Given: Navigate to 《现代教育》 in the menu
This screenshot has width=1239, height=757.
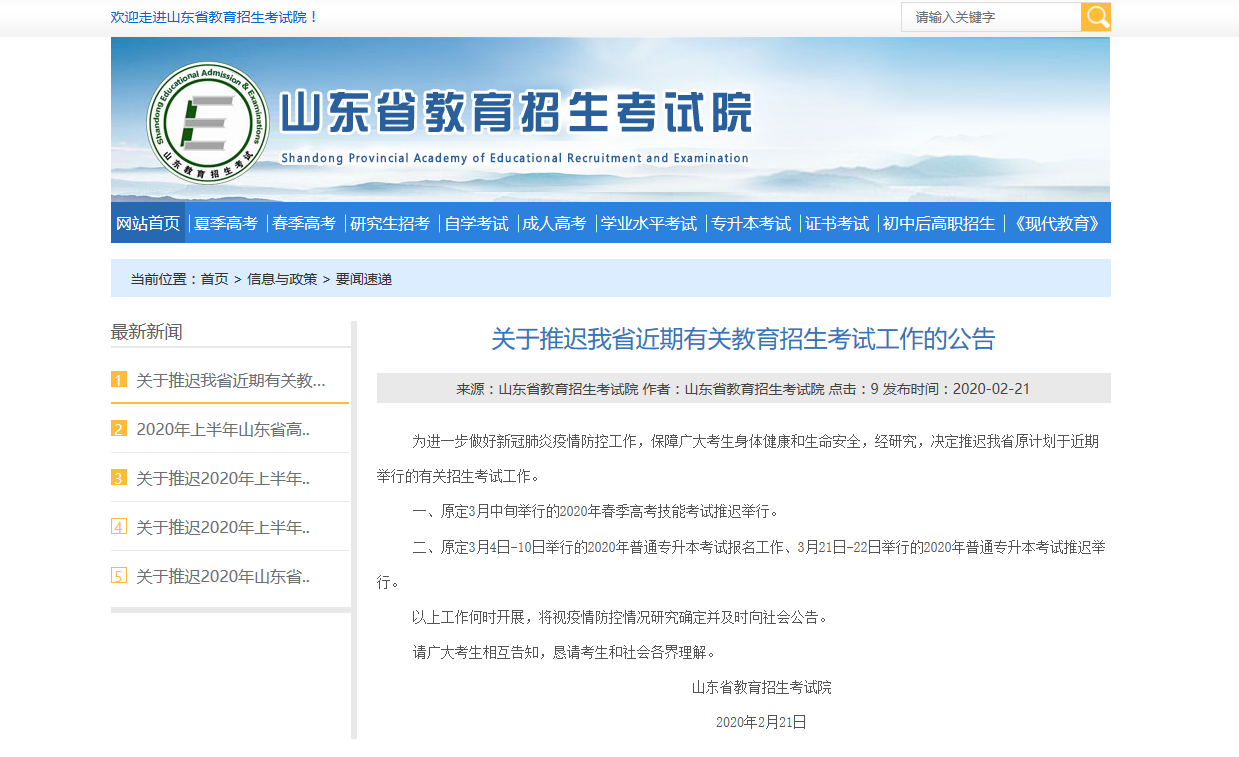Looking at the screenshot, I should tap(1057, 223).
